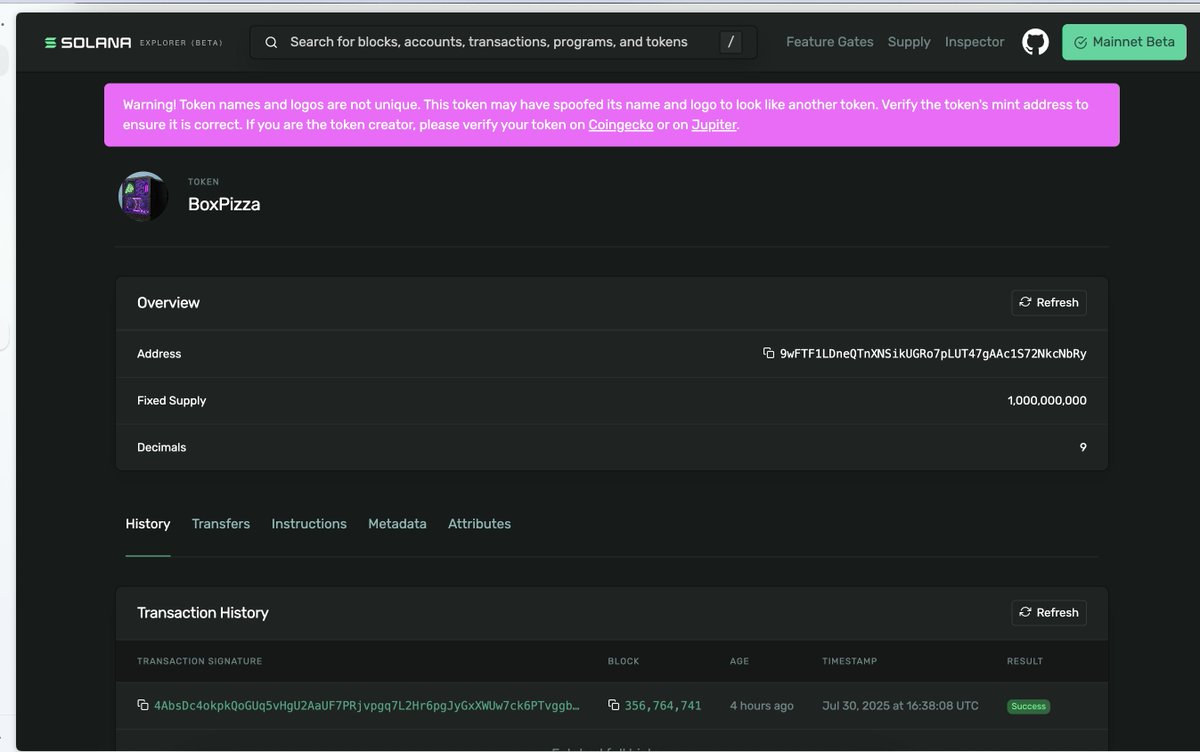Screen dimensions: 1200x752
Task: Click the Solana Explorer logo
Action: (x=133, y=42)
